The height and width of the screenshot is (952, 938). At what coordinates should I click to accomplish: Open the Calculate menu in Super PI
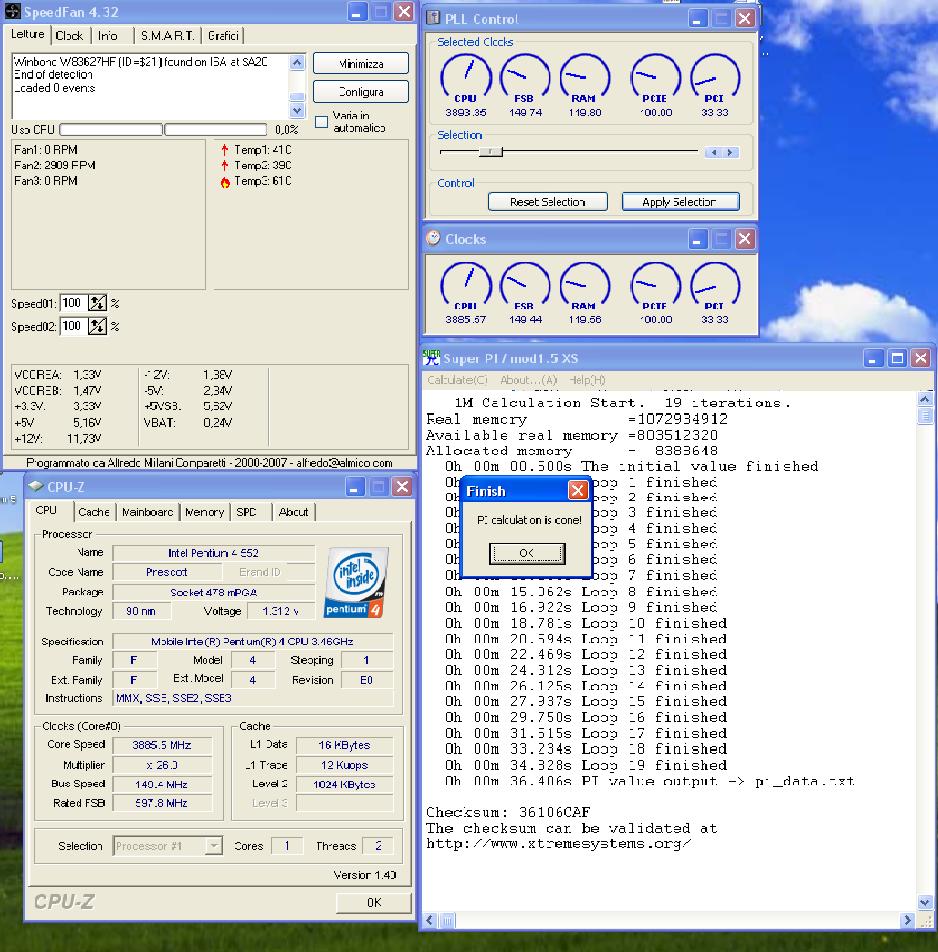point(457,380)
